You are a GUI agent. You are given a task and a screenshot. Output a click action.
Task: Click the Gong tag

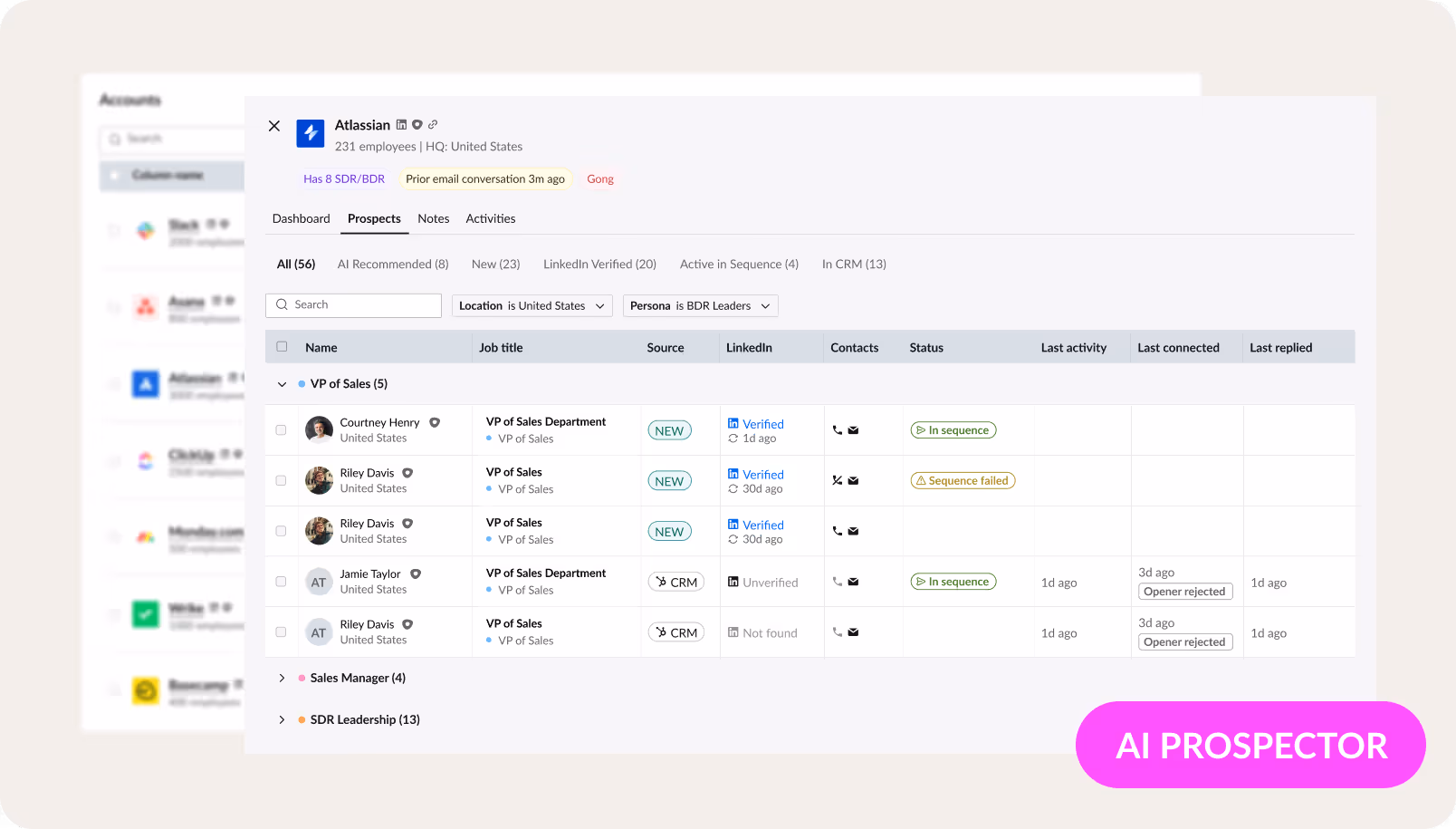coord(600,179)
